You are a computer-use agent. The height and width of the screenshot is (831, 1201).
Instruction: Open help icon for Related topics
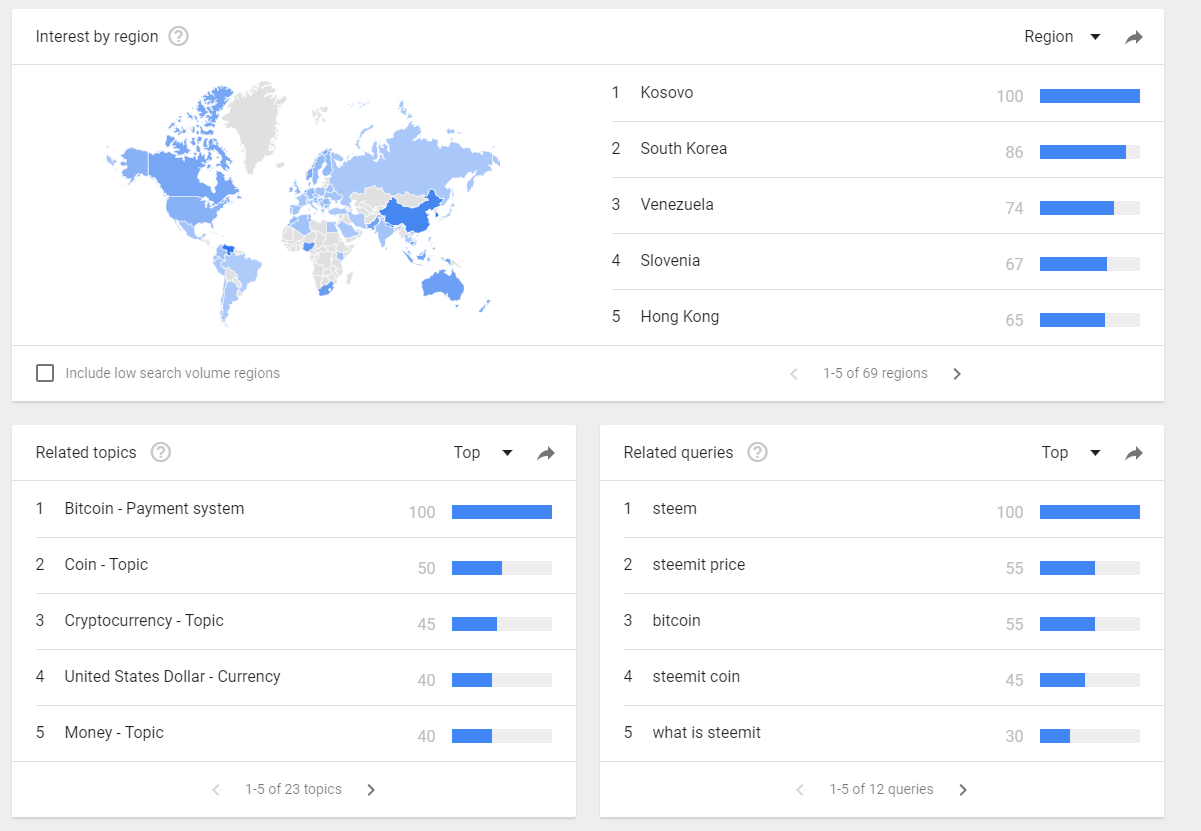160,453
